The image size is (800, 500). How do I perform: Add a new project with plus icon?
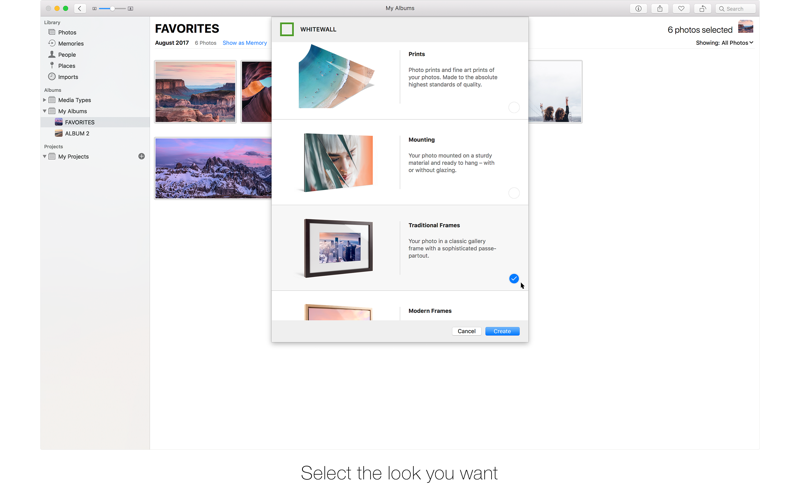point(141,156)
